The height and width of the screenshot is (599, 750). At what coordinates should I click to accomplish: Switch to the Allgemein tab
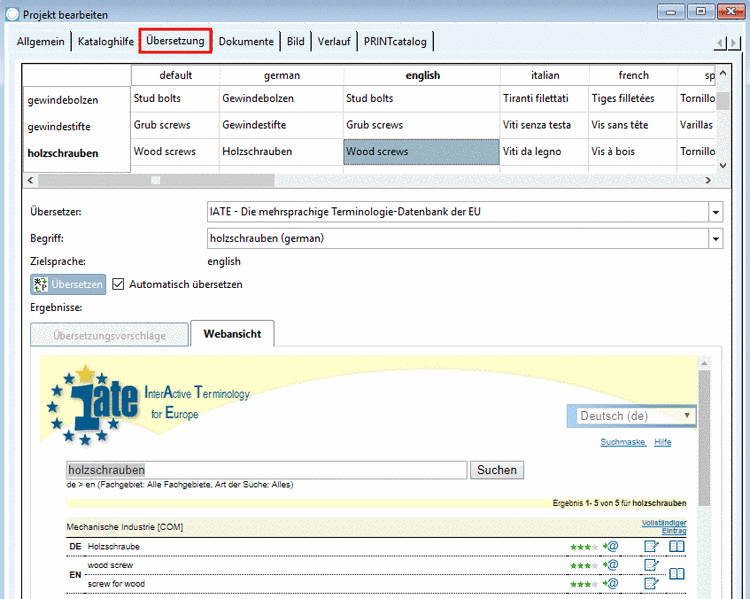41,42
